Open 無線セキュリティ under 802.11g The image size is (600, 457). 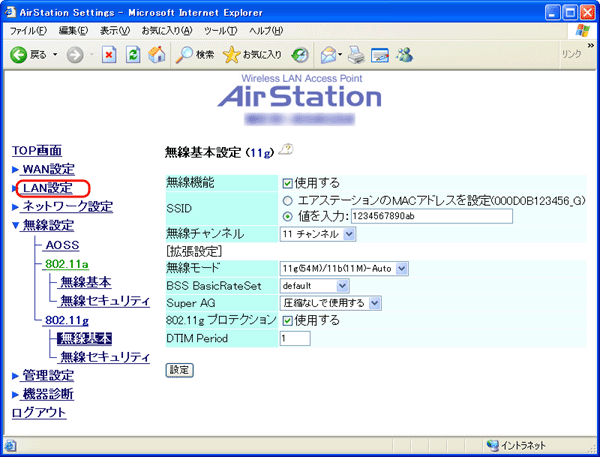tap(105, 357)
